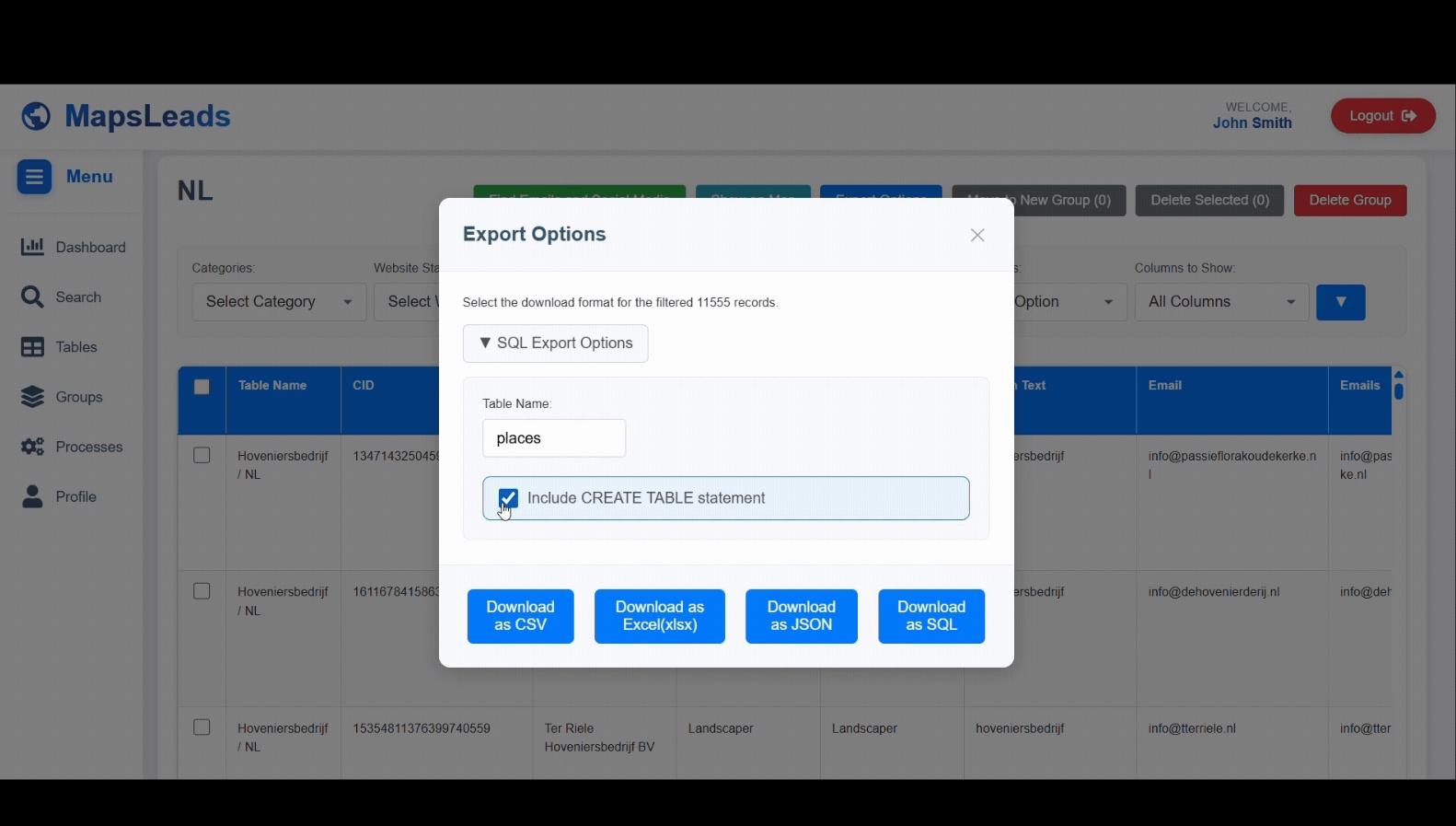This screenshot has height=826, width=1456.
Task: Open Dashboard chart icon in sidebar
Action: pyautogui.click(x=32, y=247)
